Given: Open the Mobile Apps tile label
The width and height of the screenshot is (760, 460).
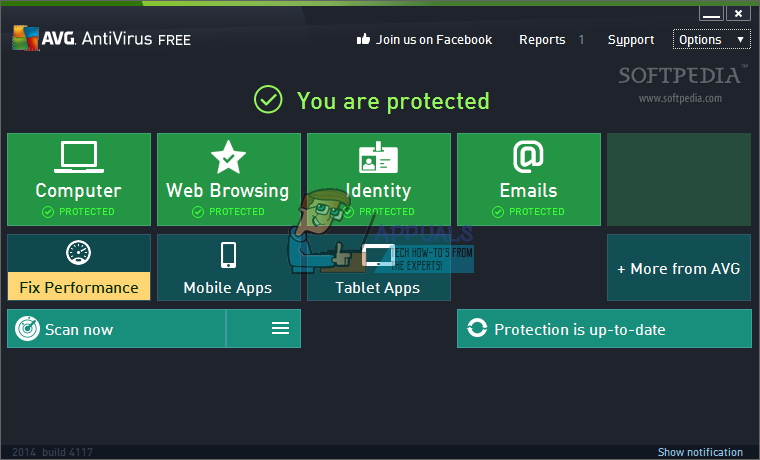Looking at the screenshot, I should [x=228, y=288].
